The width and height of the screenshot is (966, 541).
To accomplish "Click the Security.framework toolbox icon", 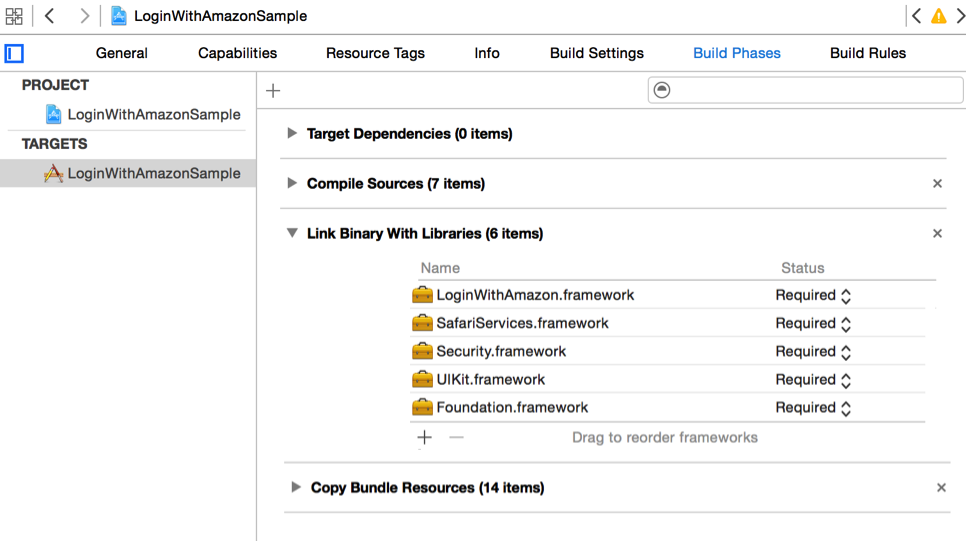I will click(422, 351).
